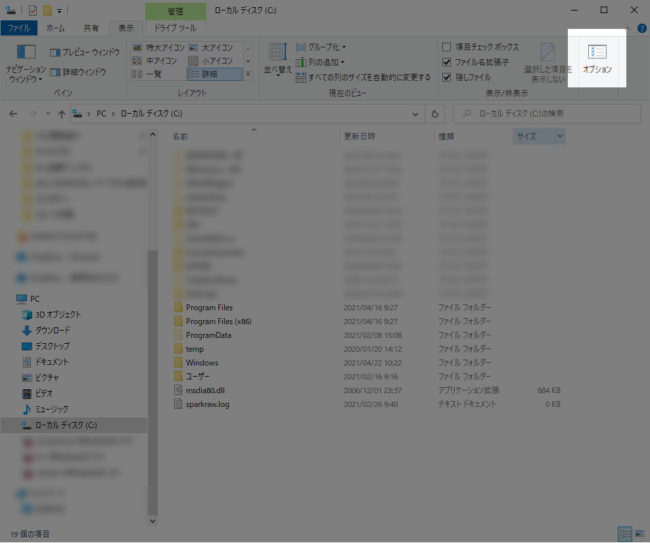Switch to the ドライブ ツール tab
650x543 pixels.
pos(175,28)
